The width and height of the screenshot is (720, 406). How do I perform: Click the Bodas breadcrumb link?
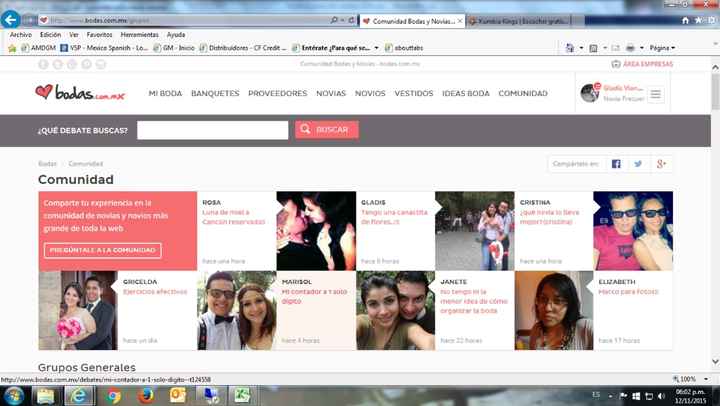click(47, 164)
